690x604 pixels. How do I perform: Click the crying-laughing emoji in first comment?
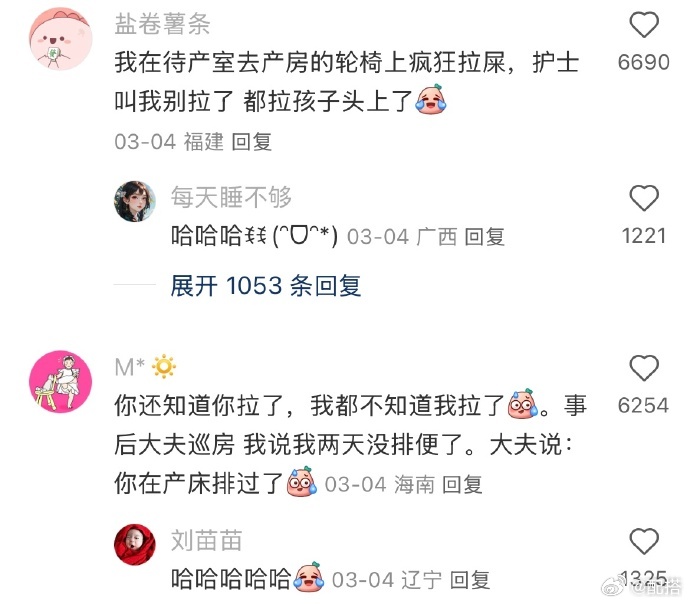coord(431,99)
